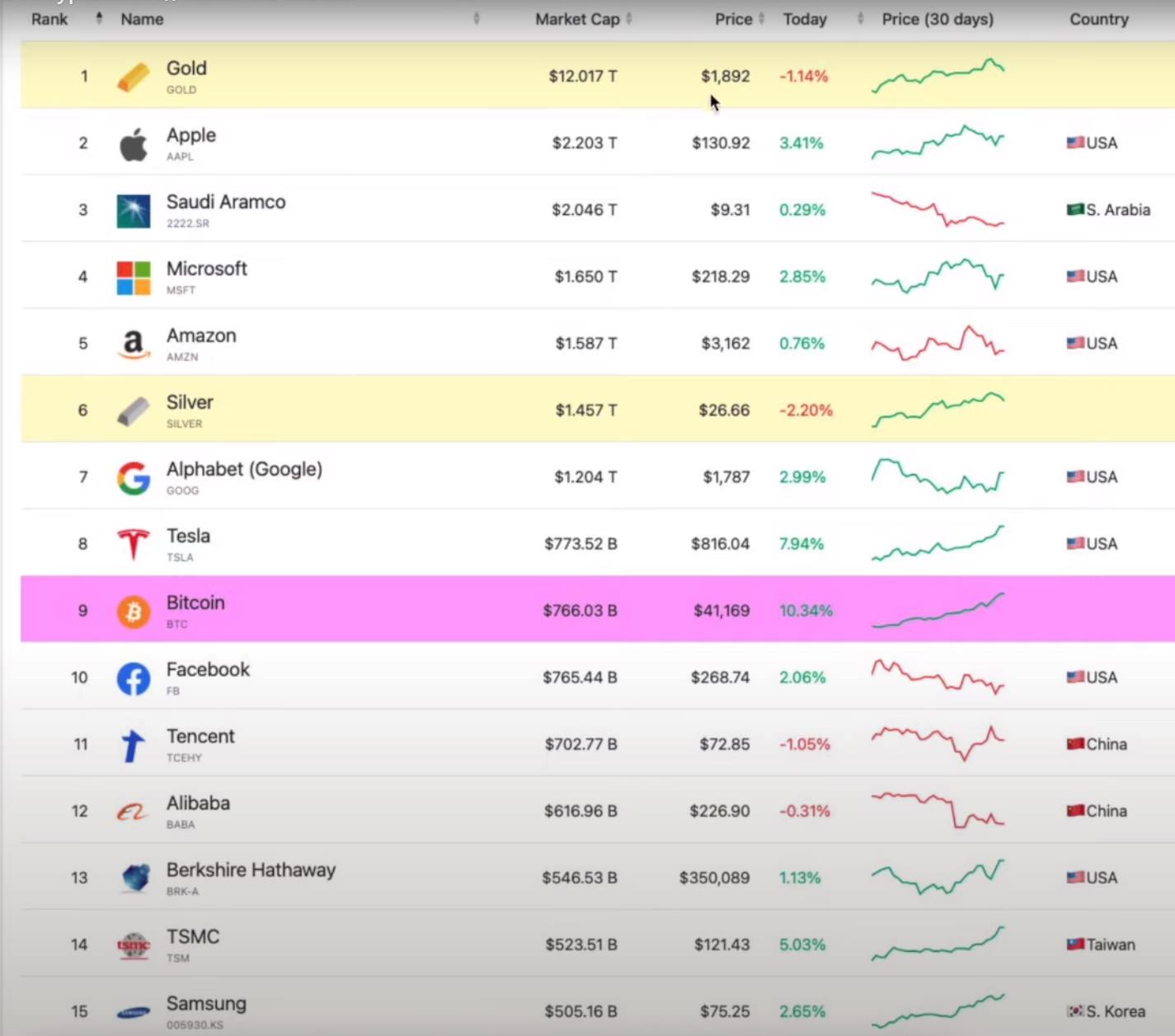Click the China flag in Tencent row
The height and width of the screenshot is (1036, 1175).
[1075, 743]
